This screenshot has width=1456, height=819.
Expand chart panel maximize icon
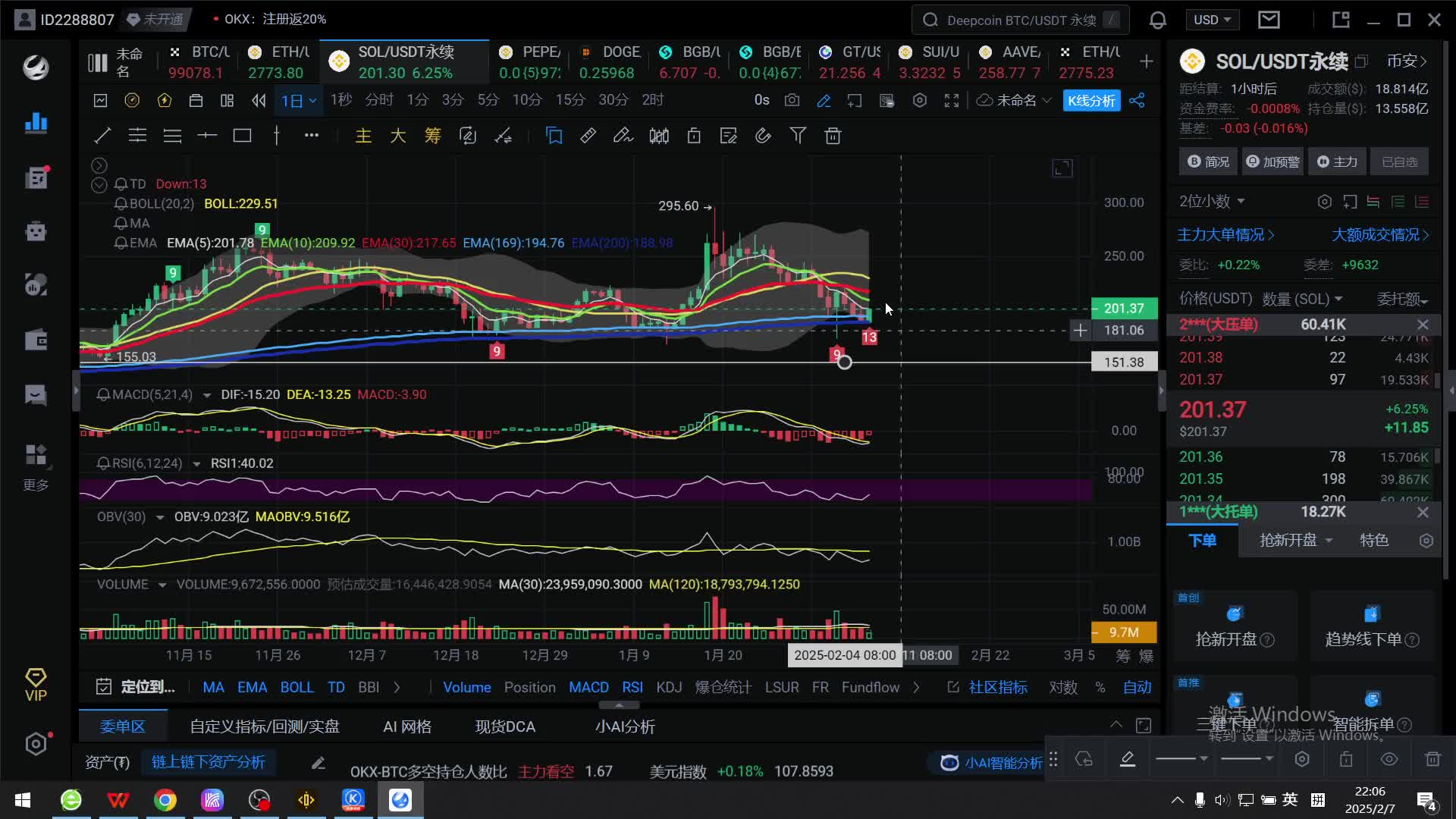click(1062, 168)
